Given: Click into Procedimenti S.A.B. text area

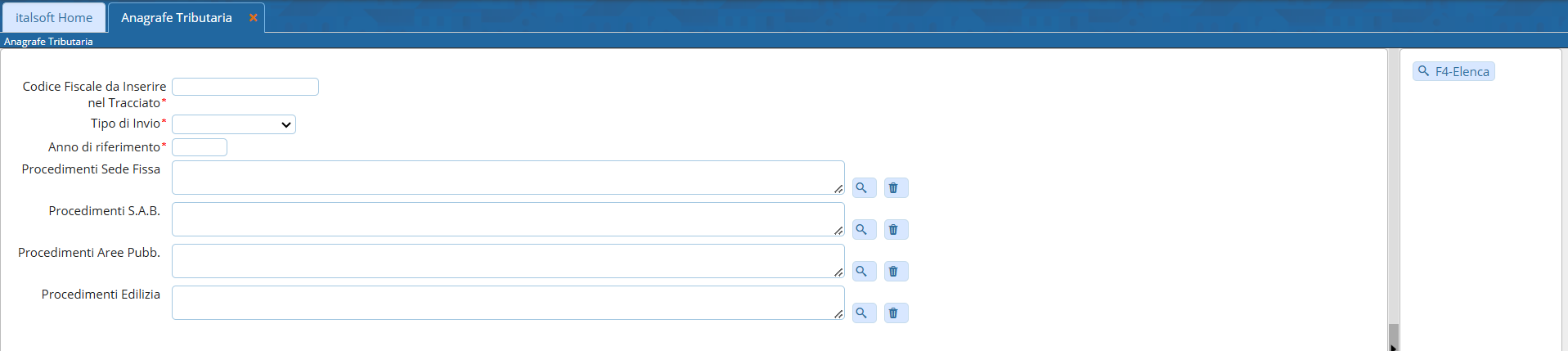Looking at the screenshot, I should pos(507,219).
